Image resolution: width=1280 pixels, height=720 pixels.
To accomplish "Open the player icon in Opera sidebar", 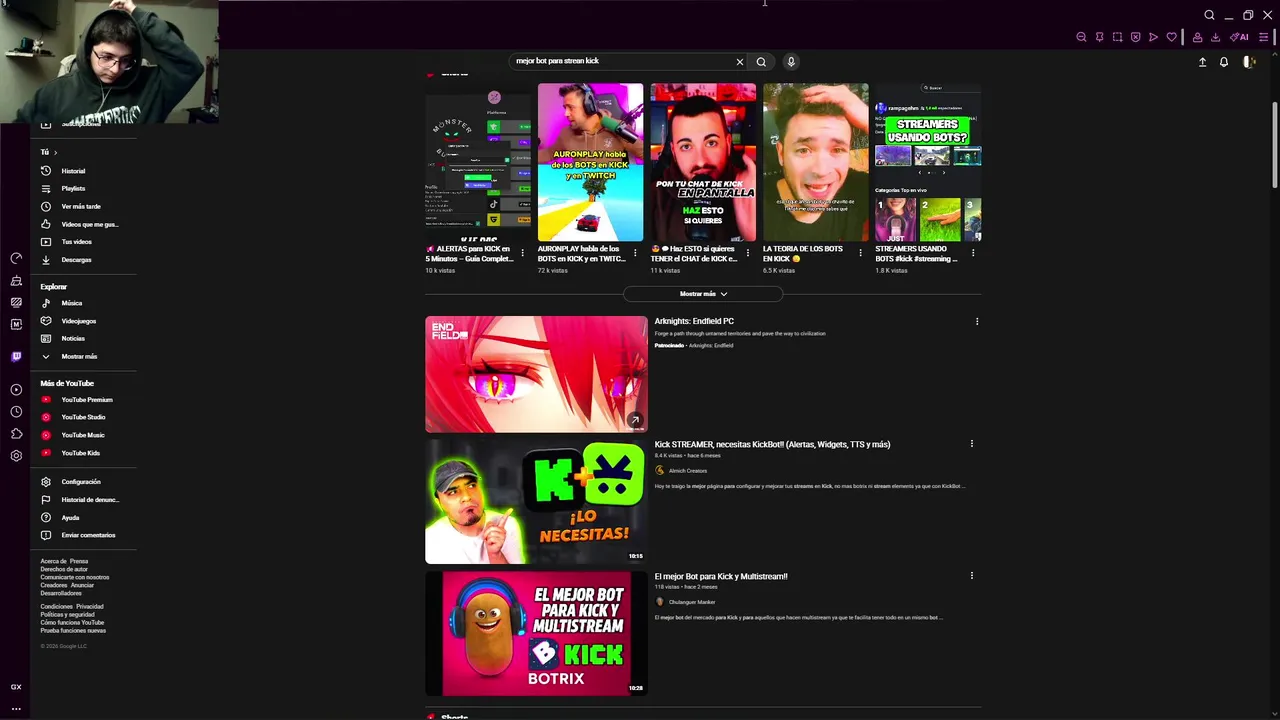I will click(16, 390).
